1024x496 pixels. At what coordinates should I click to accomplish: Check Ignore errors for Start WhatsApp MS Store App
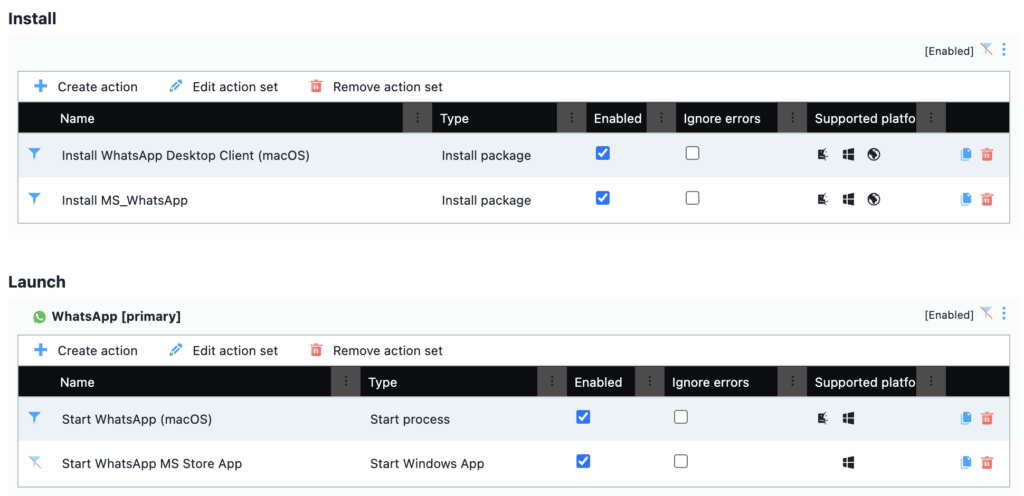[x=681, y=461]
